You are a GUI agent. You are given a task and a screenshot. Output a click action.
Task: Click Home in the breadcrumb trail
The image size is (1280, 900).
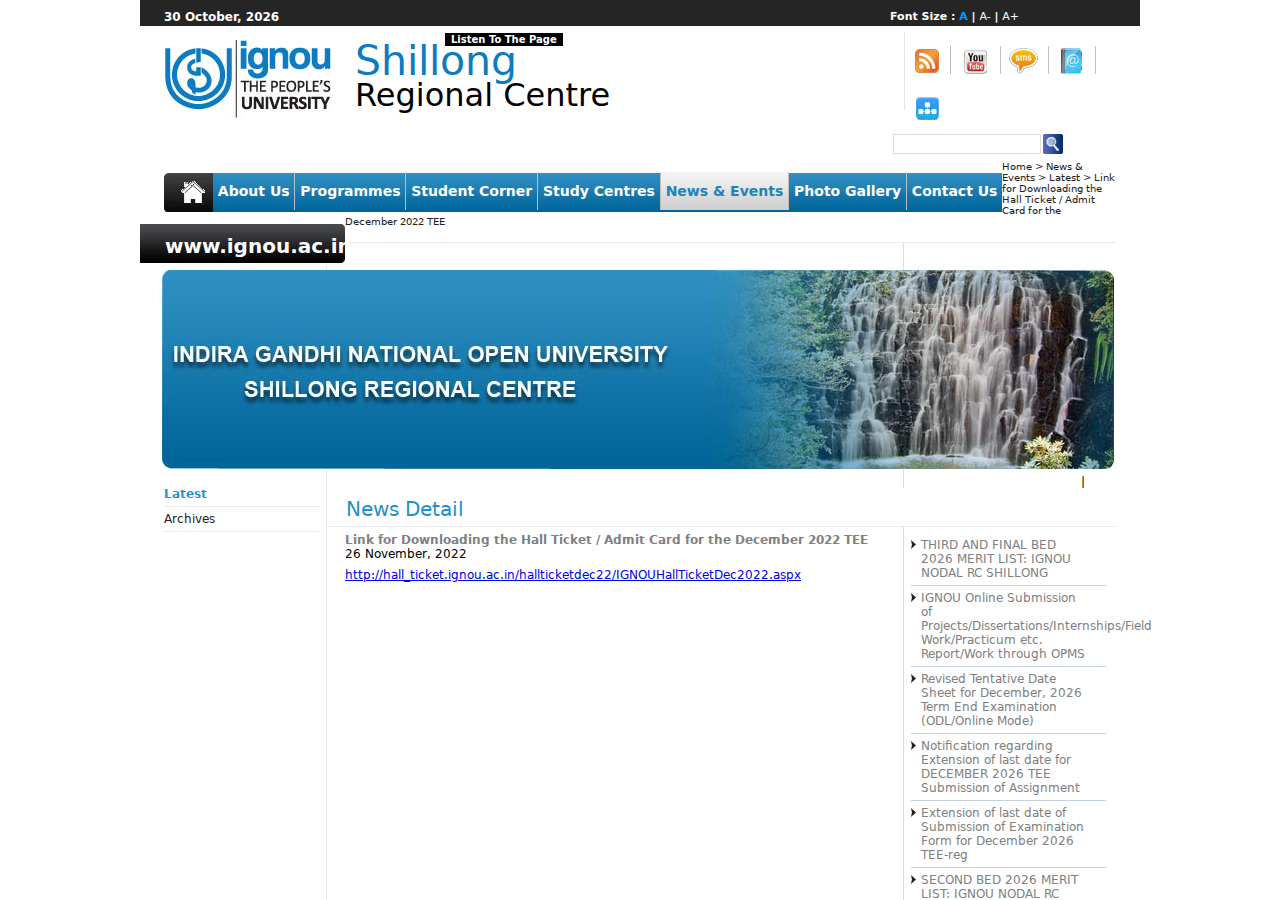point(1017,167)
